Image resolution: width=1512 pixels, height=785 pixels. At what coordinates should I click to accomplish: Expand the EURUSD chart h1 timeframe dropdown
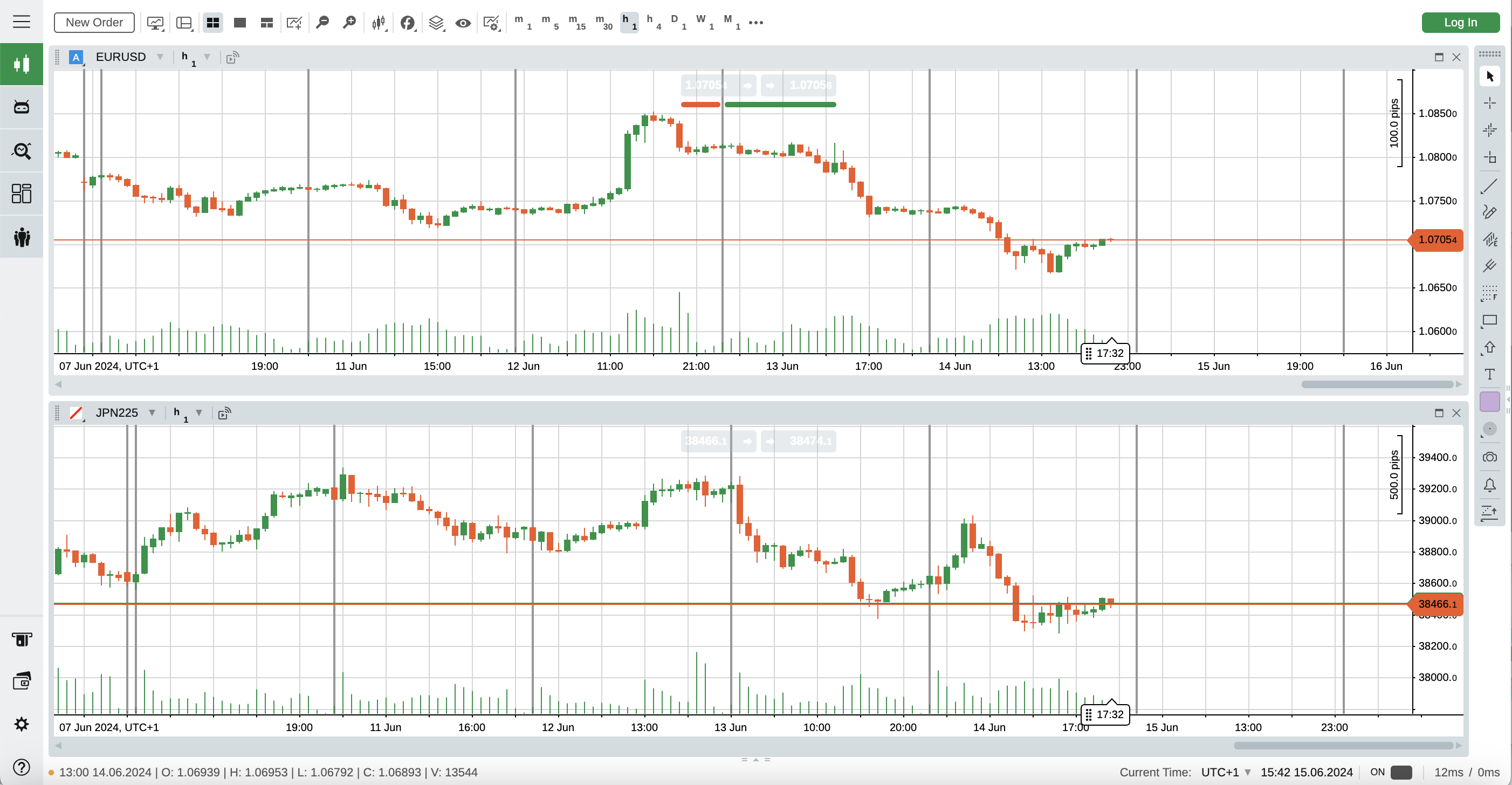click(x=207, y=57)
